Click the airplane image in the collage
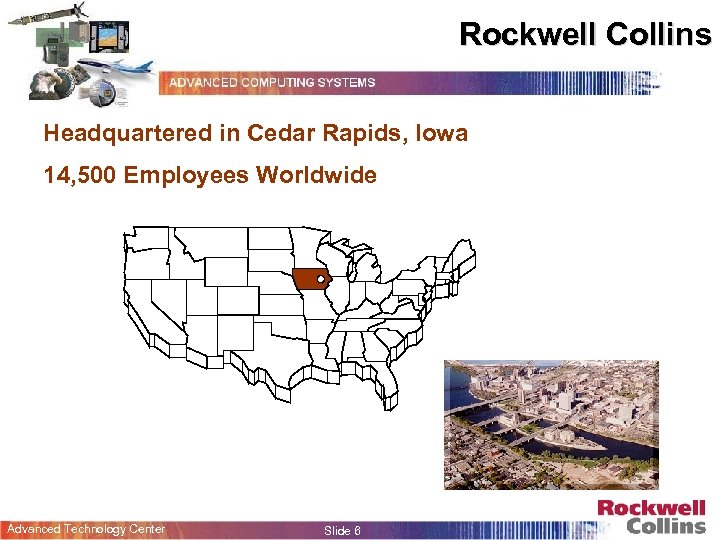The height and width of the screenshot is (540, 720). click(116, 67)
